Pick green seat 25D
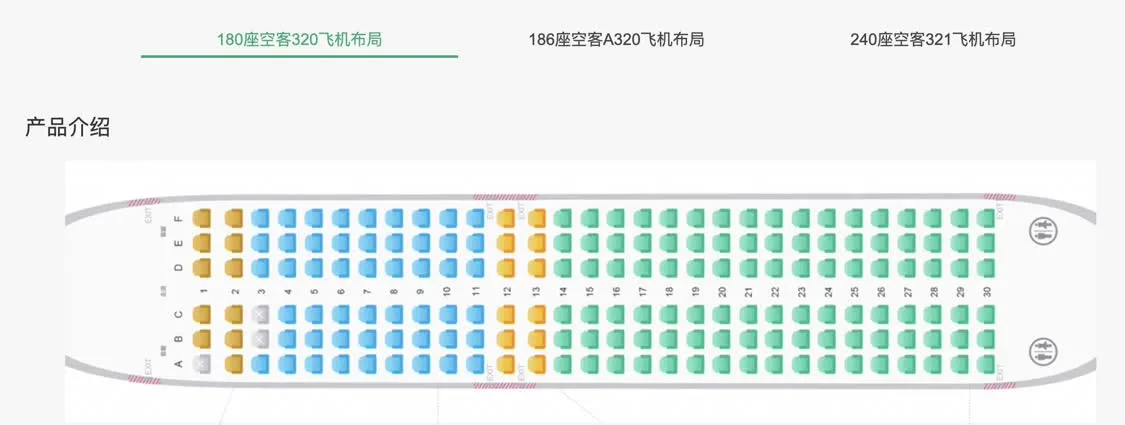The height and width of the screenshot is (425, 1125). [x=854, y=267]
